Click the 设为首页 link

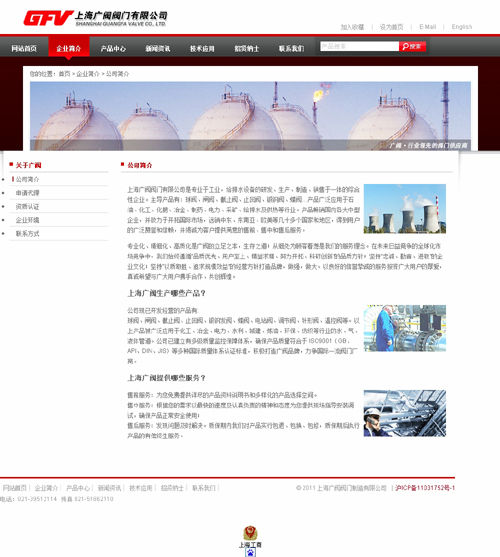(391, 27)
